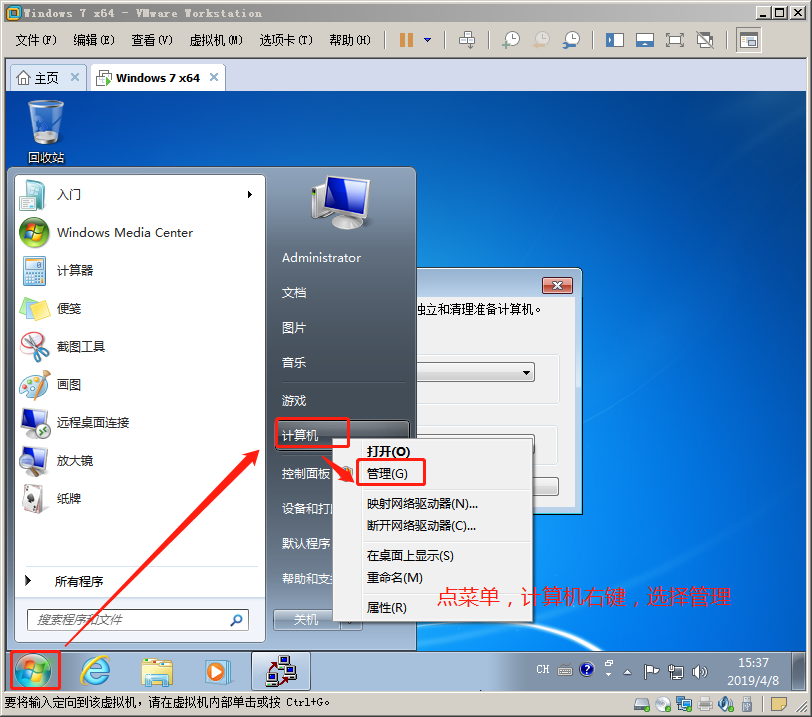Open 音乐 from the Start menu
812x717 pixels.
(294, 362)
